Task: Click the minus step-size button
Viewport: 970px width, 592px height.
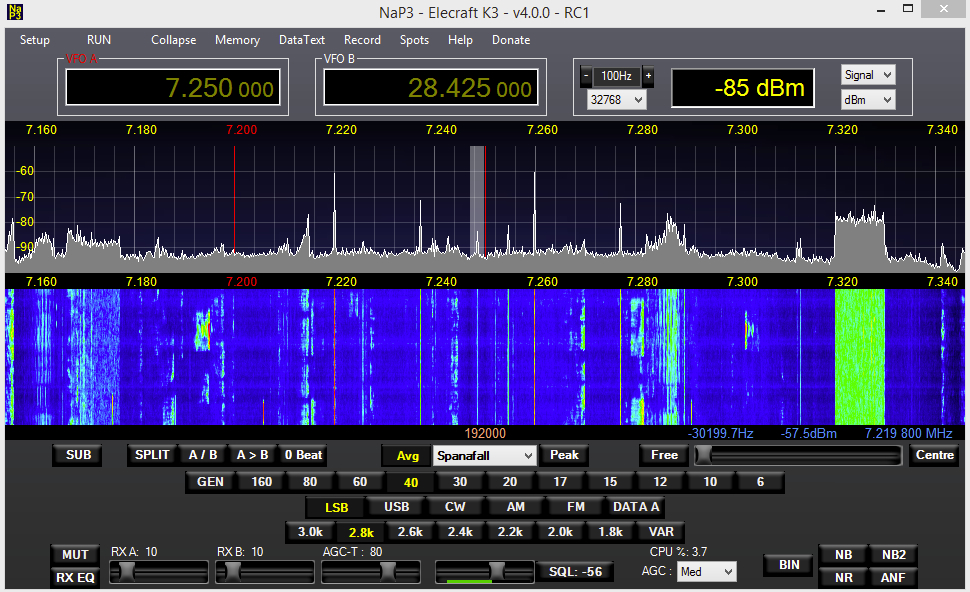Action: [x=586, y=76]
